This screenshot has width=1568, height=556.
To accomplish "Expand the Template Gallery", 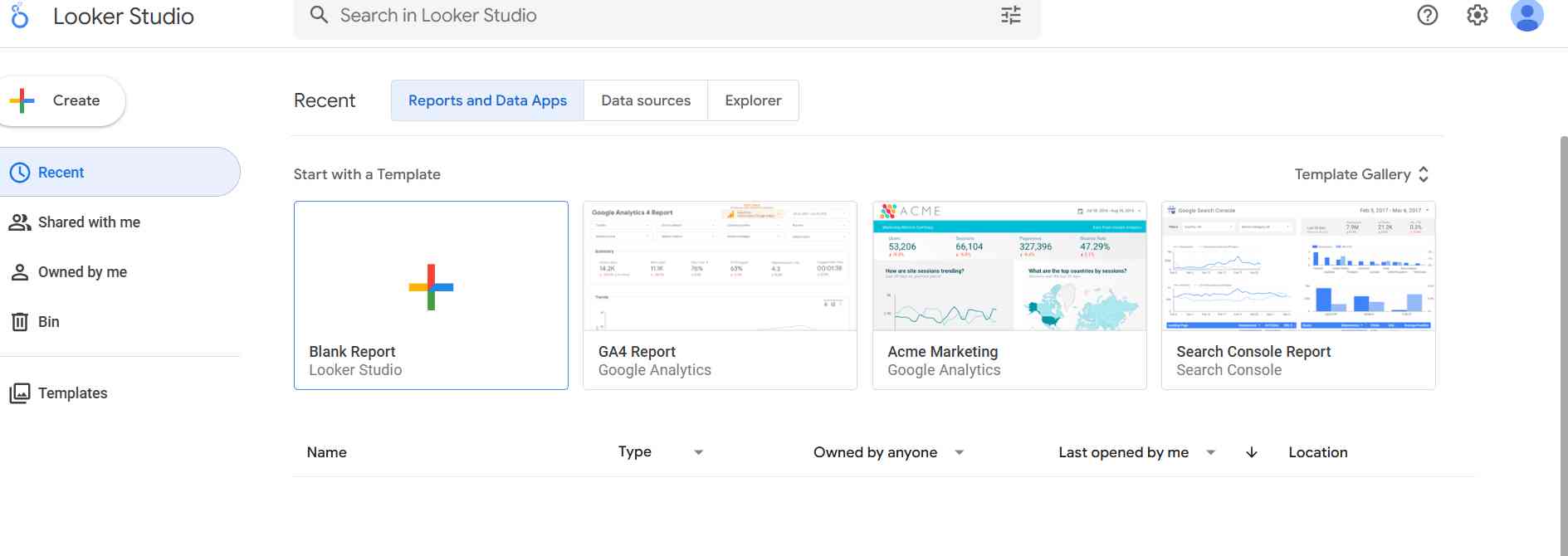I will pyautogui.click(x=1361, y=174).
